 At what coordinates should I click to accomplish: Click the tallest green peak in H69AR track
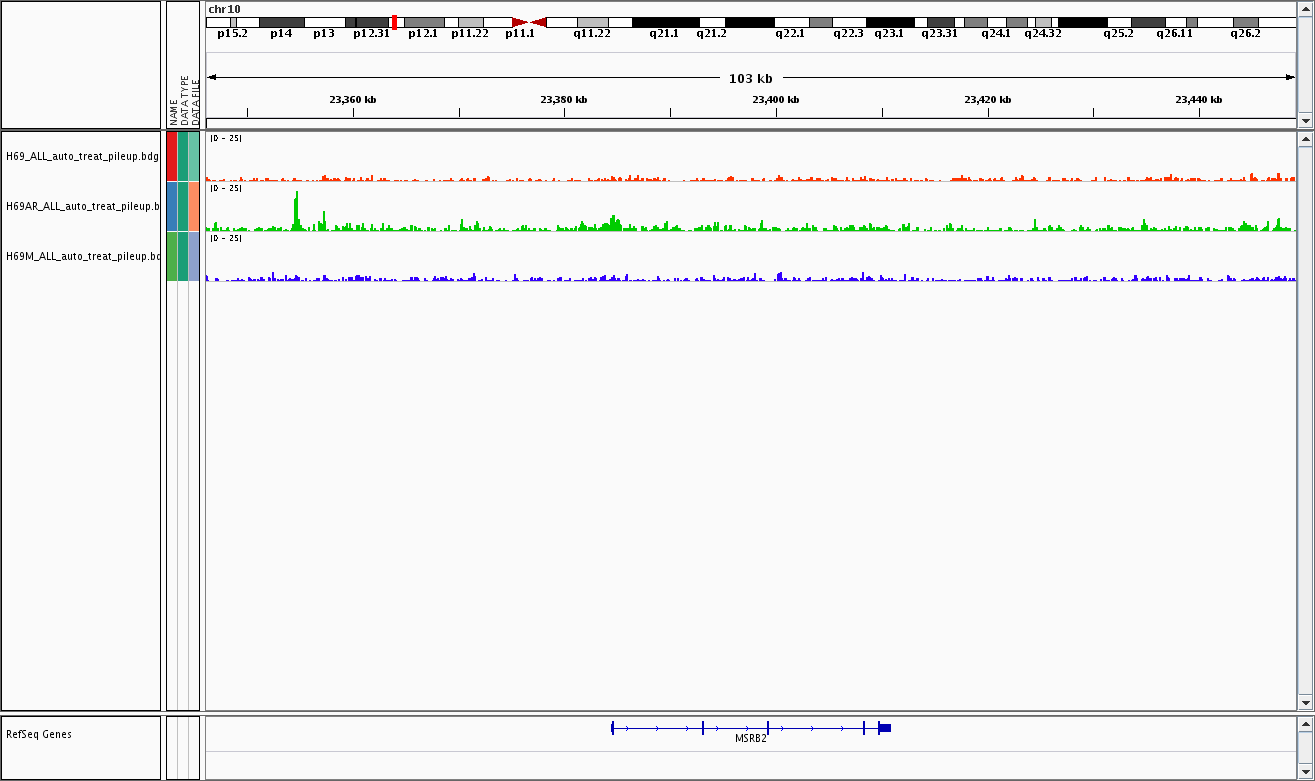click(x=296, y=210)
